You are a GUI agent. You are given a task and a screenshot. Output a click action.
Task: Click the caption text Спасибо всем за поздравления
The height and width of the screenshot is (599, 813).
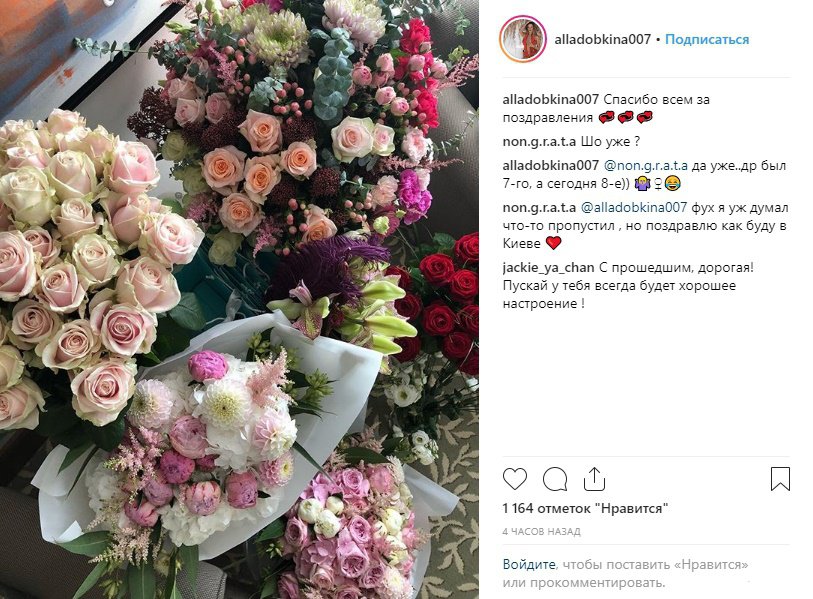click(606, 108)
